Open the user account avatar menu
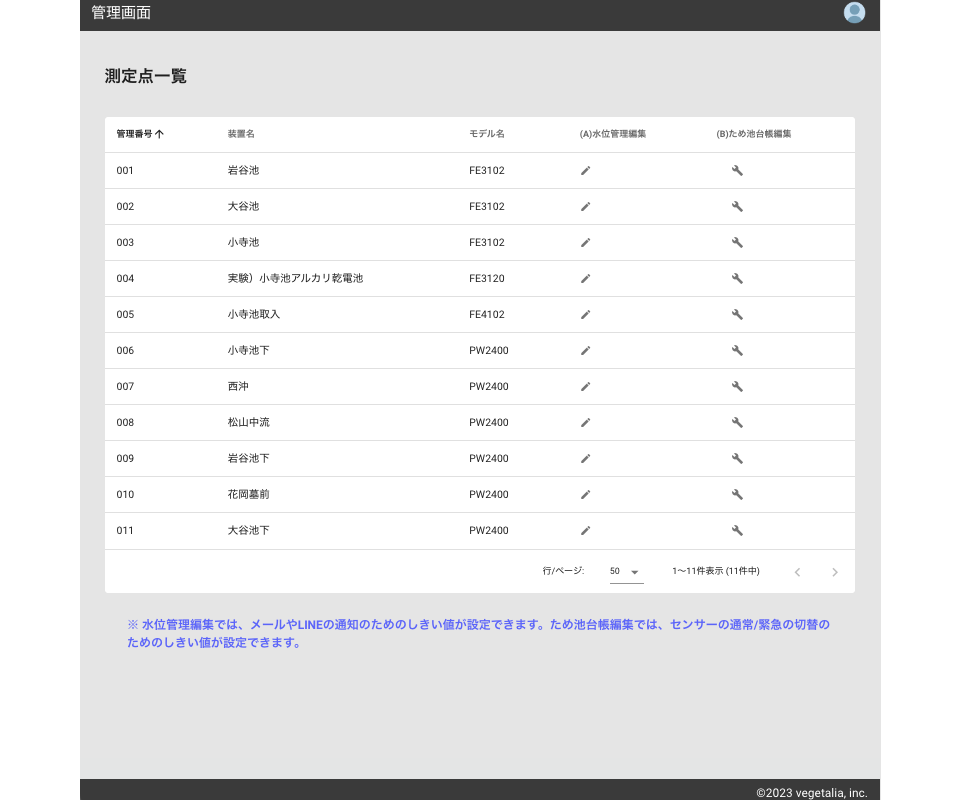 854,13
